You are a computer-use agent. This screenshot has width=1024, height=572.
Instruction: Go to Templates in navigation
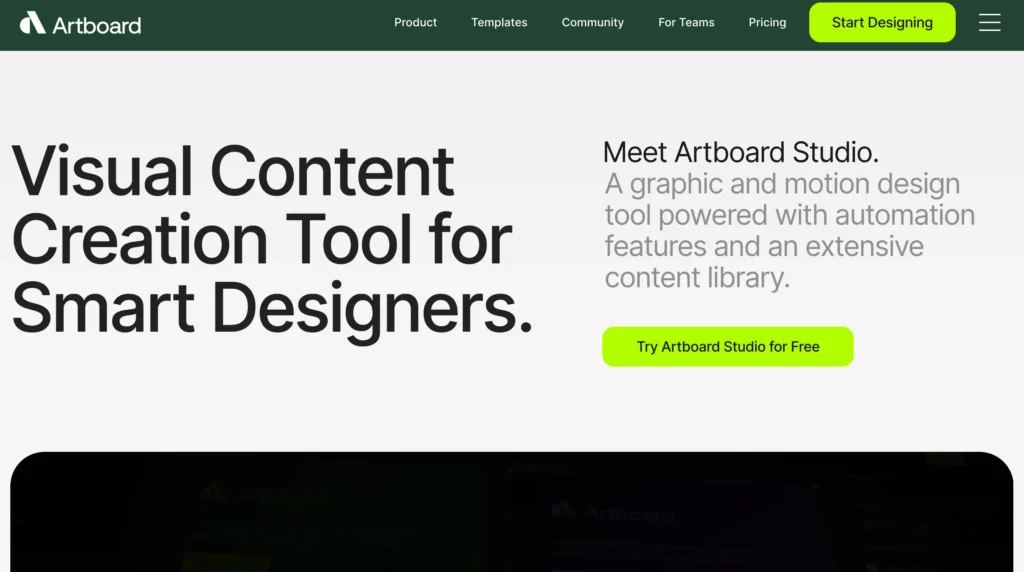[x=499, y=22]
